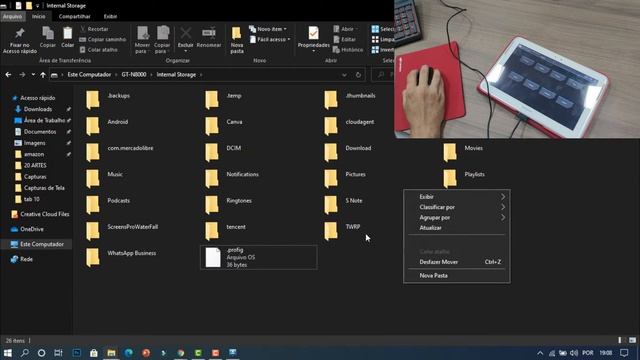This screenshot has height=360, width=640.
Task: Select the Canva folder
Action: click(224, 126)
